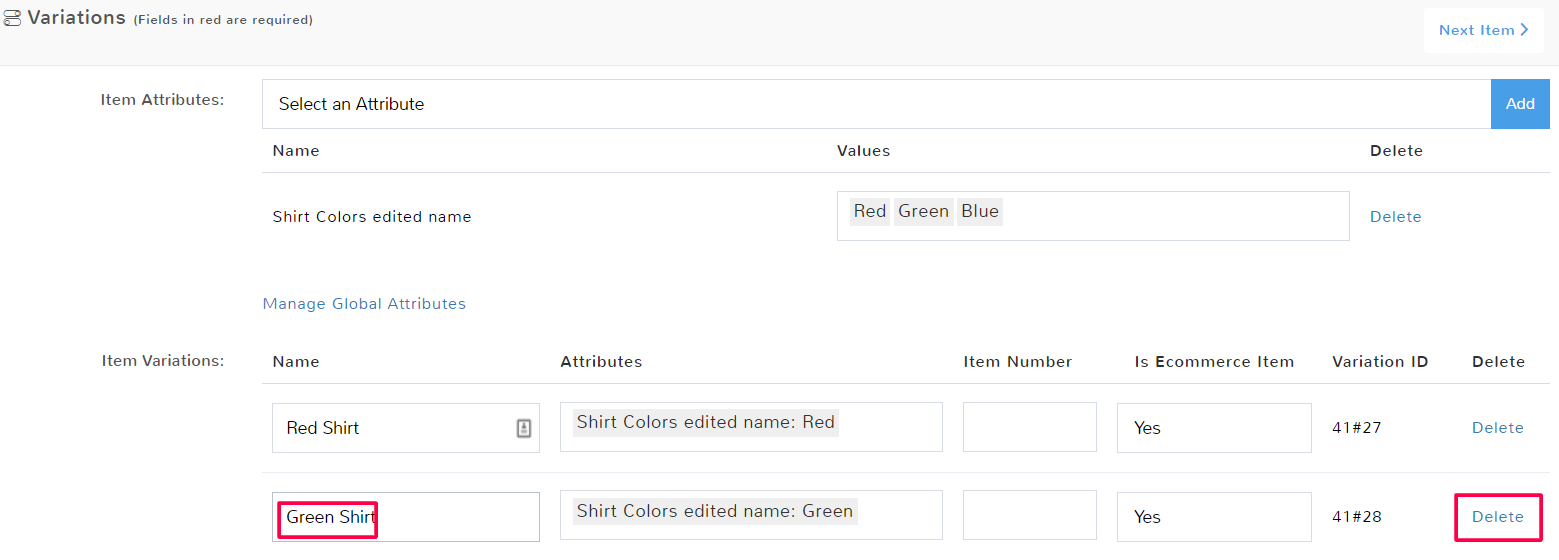
Task: Select the Red value tag
Action: point(869,211)
